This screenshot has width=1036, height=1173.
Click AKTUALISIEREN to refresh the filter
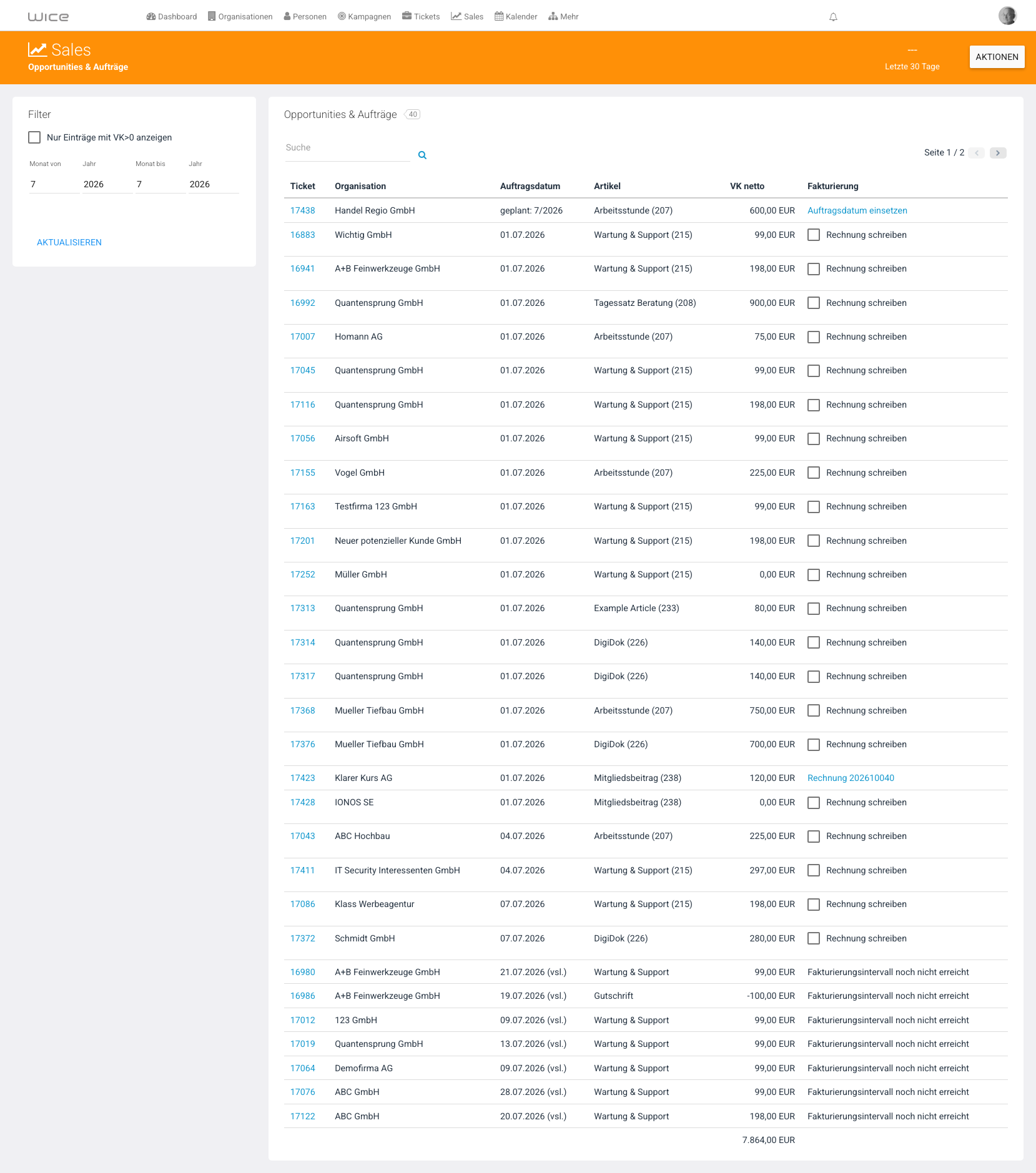(69, 242)
